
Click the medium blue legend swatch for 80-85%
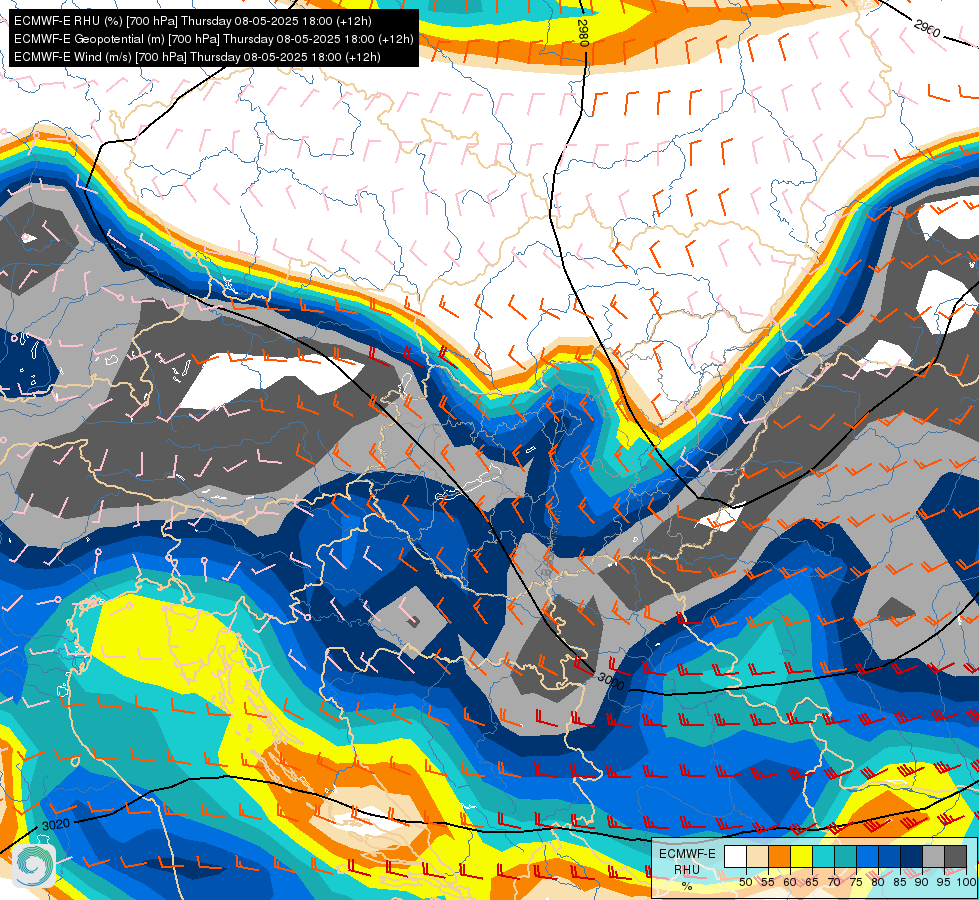[889, 856]
